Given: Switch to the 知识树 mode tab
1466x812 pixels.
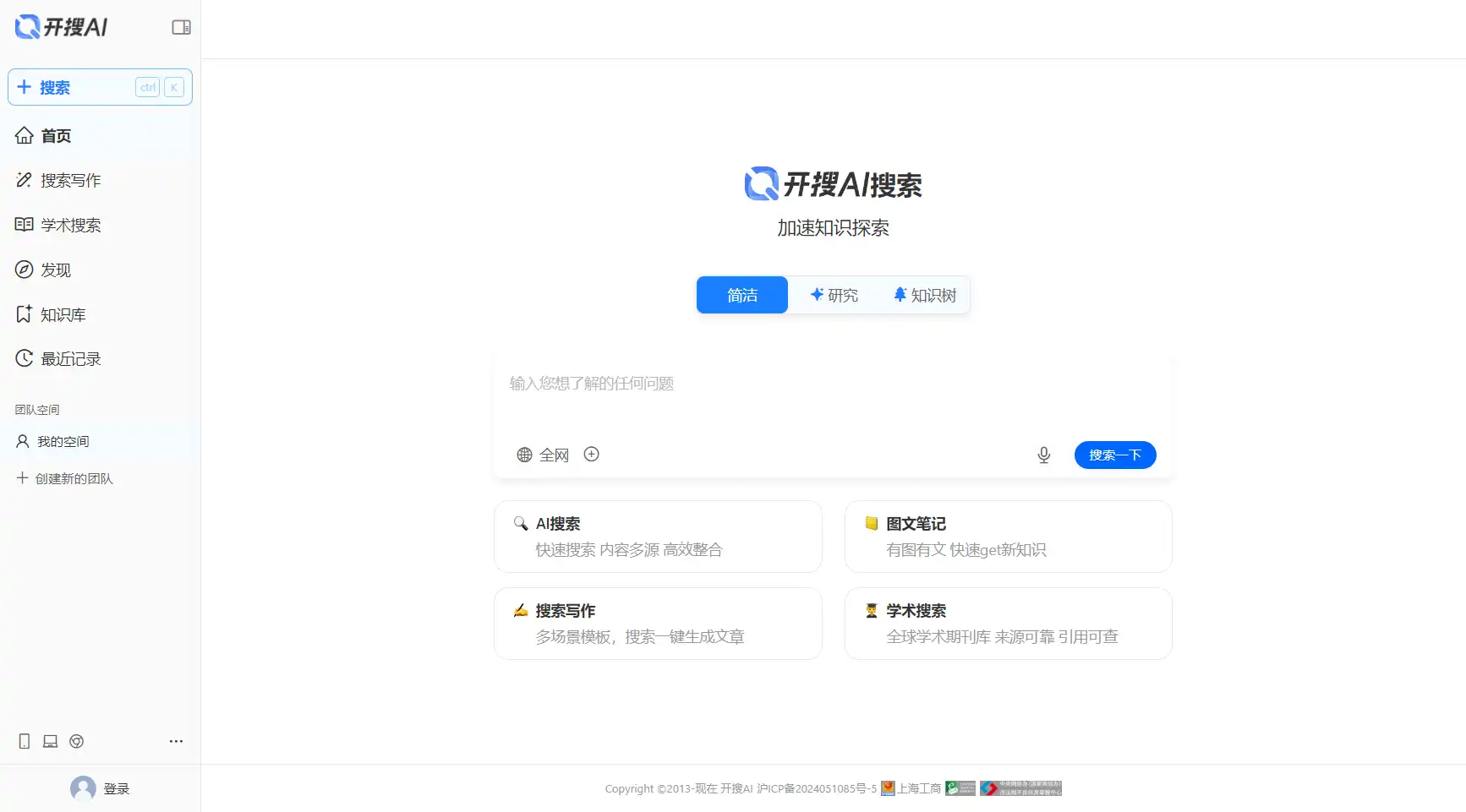Looking at the screenshot, I should tap(925, 295).
